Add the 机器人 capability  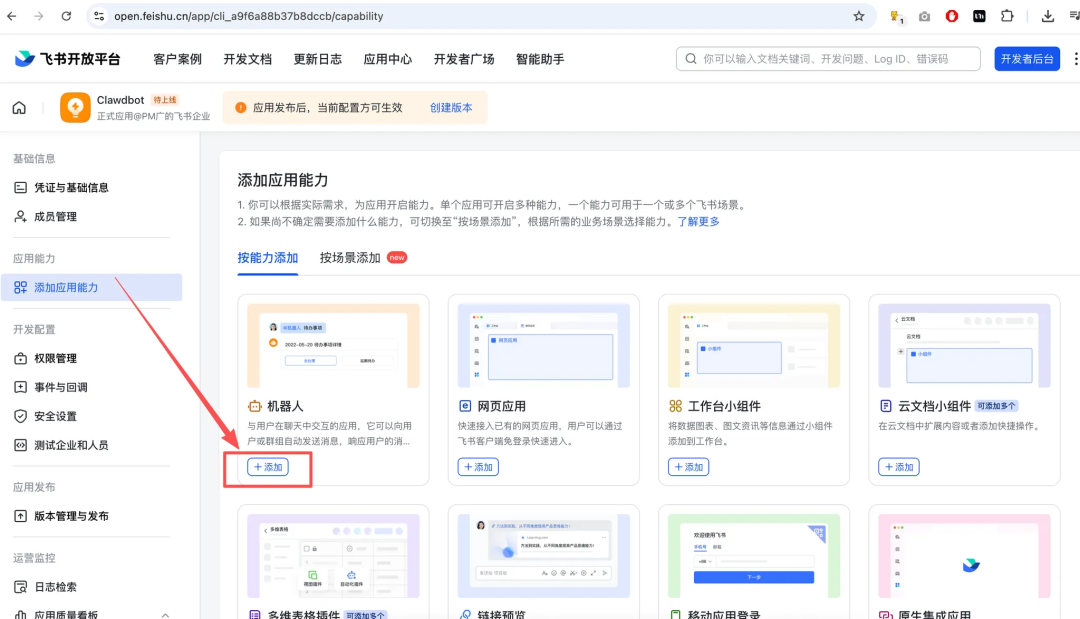tap(268, 467)
